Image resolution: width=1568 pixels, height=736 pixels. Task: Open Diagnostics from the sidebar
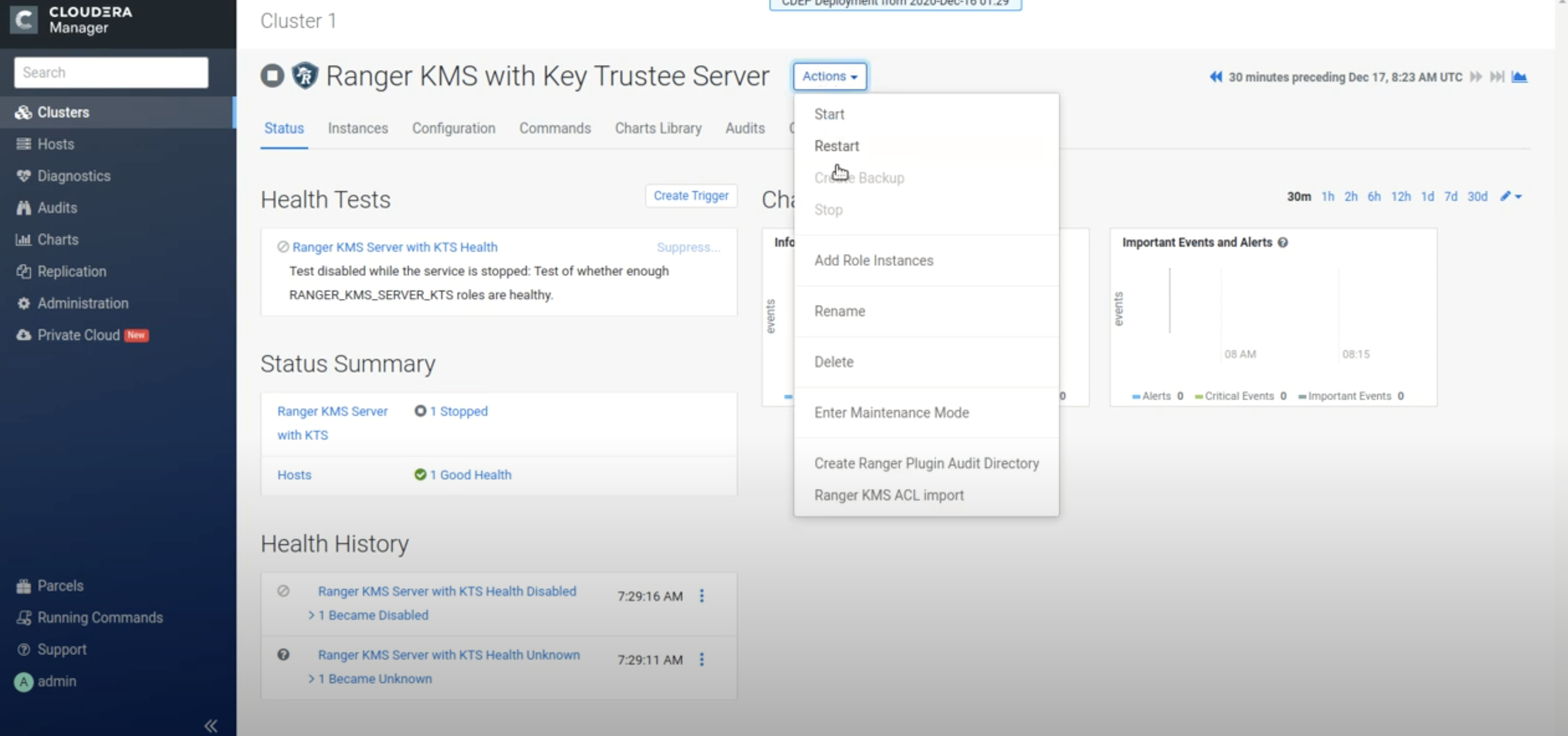(x=64, y=176)
